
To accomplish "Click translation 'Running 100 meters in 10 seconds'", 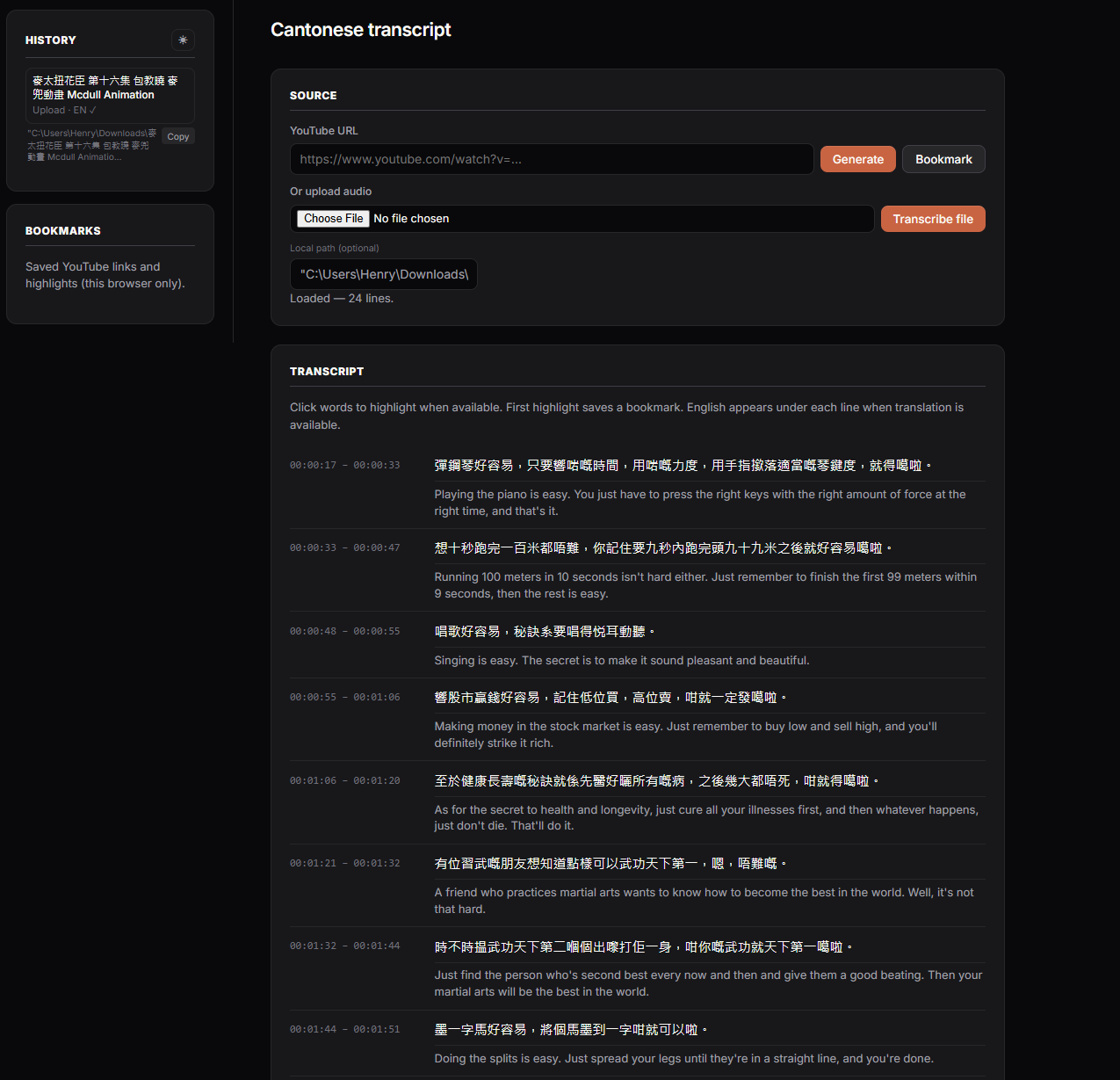I will pos(705,585).
